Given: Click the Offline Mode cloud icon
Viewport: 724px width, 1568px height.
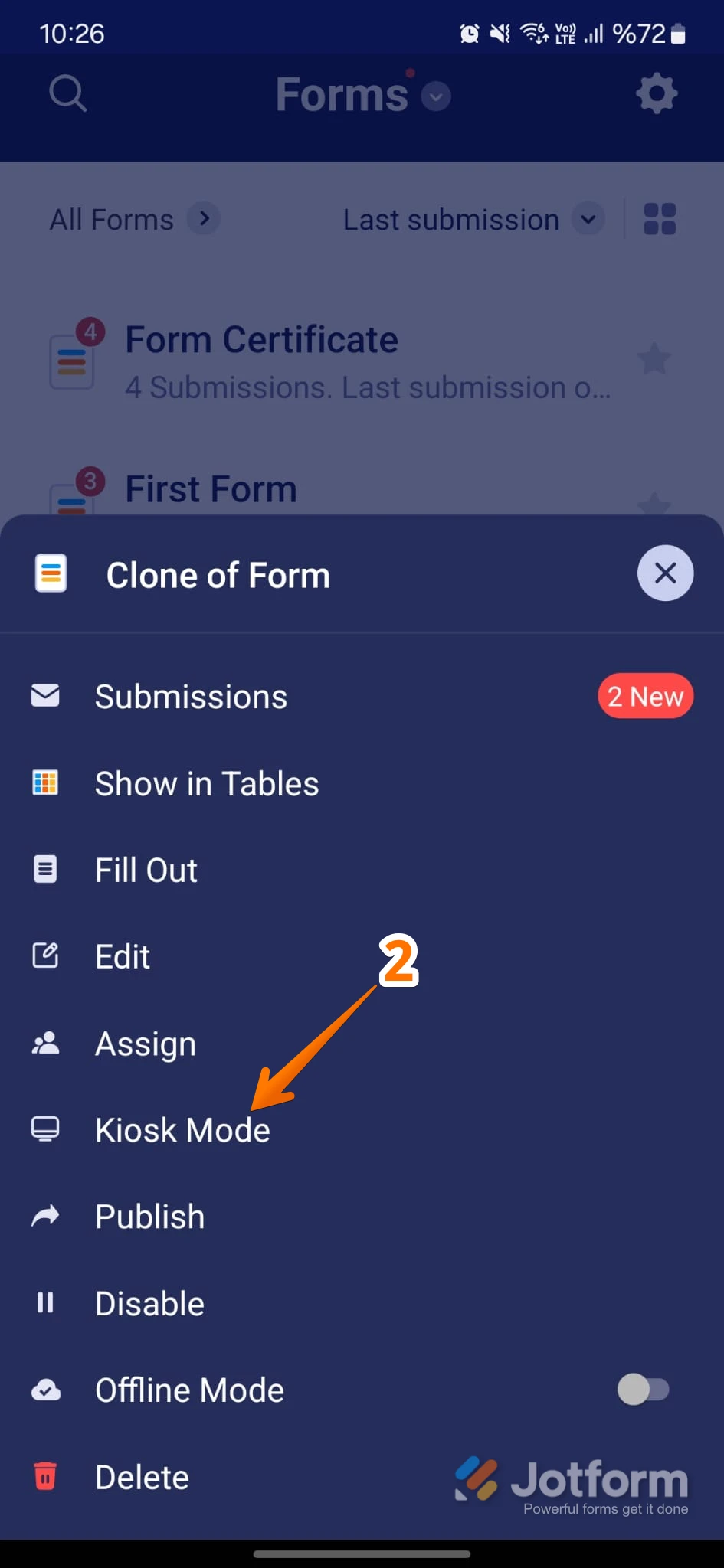Looking at the screenshot, I should tap(45, 1390).
